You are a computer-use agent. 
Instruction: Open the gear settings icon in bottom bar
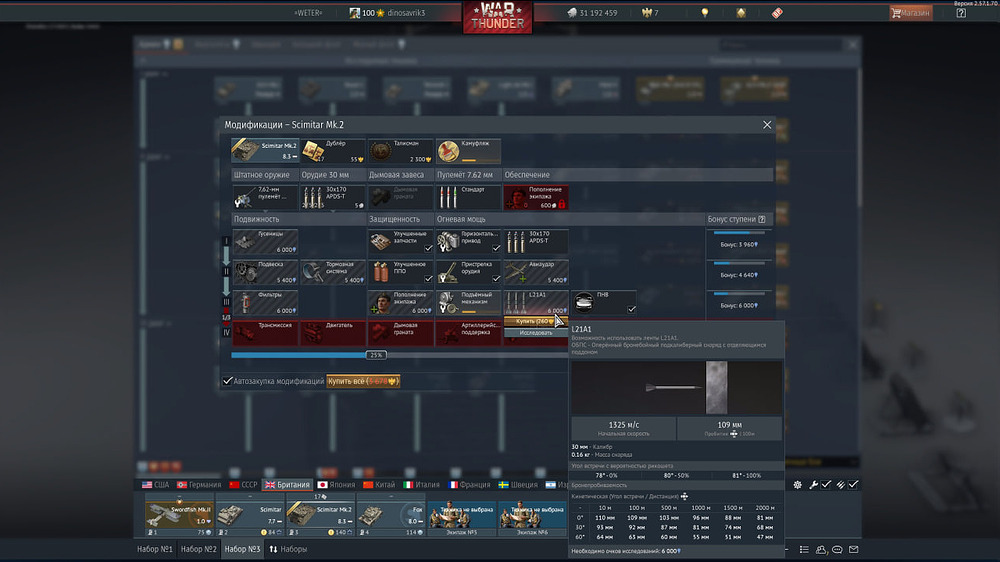tap(797, 485)
